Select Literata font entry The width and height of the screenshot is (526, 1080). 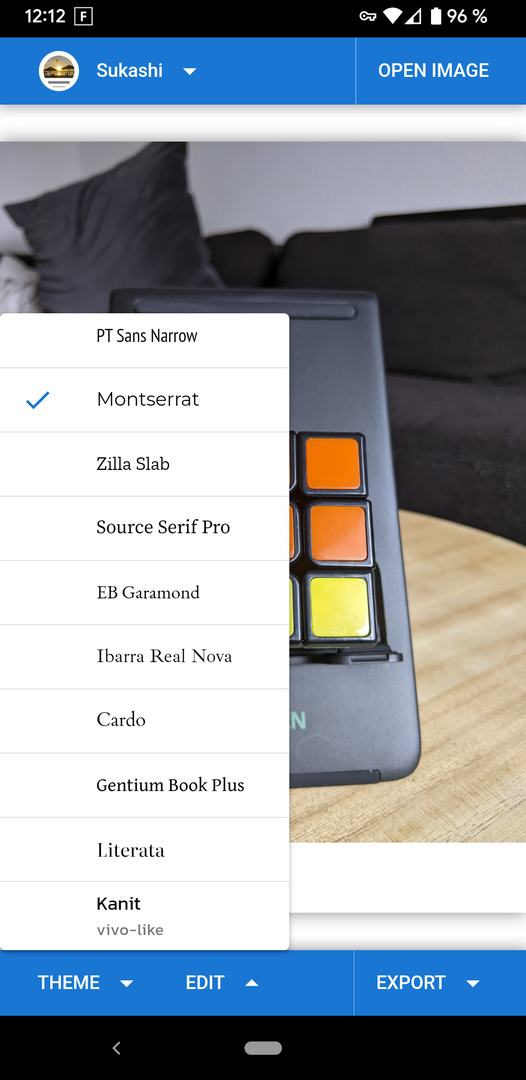point(145,850)
